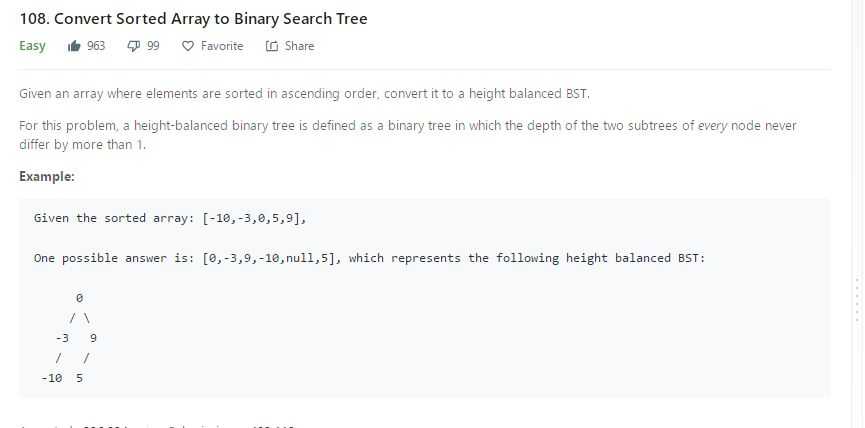Screen dimensions: 865x428
Task: Click the 99 dislikes count
Action: coord(153,46)
